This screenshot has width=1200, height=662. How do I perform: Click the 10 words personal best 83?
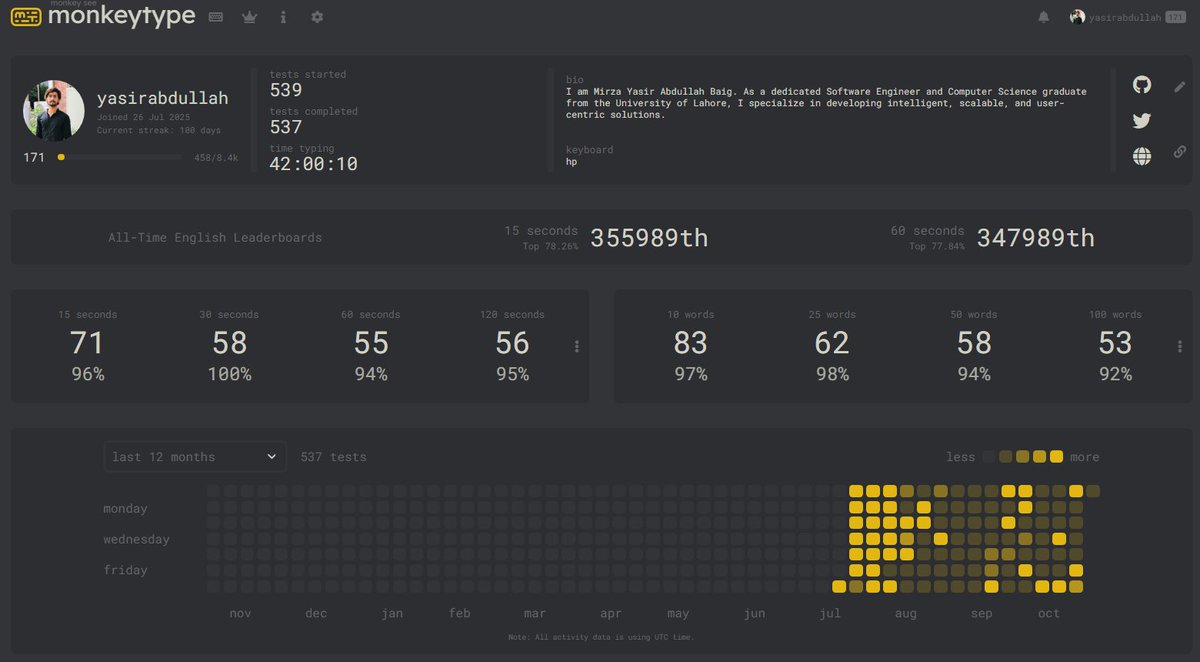[x=690, y=343]
